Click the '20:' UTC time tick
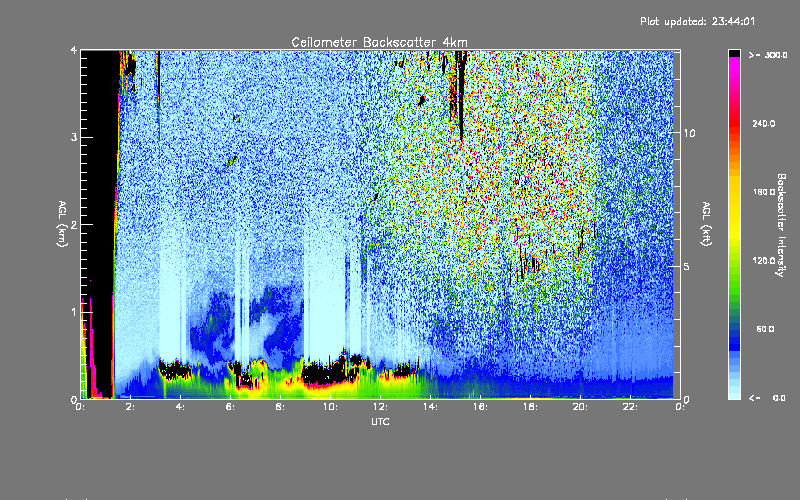This screenshot has width=800, height=500. tap(580, 407)
